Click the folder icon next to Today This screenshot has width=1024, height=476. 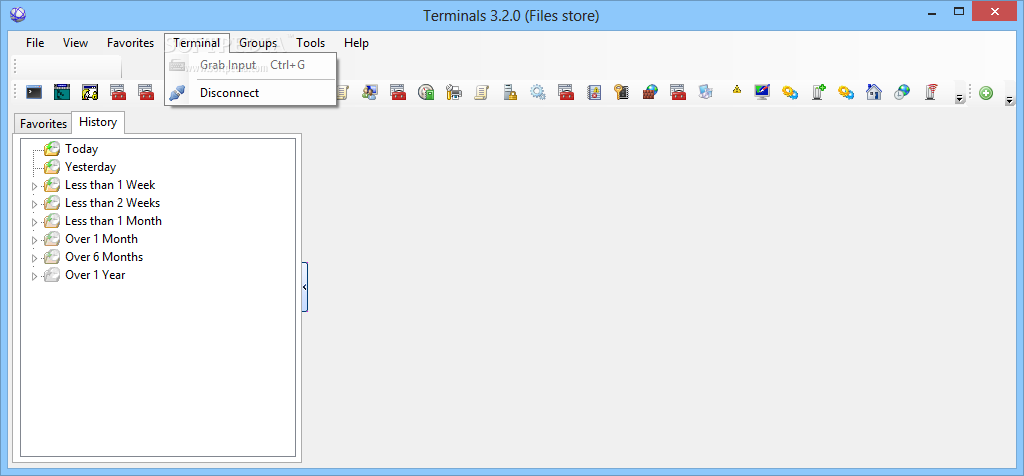pyautogui.click(x=52, y=149)
